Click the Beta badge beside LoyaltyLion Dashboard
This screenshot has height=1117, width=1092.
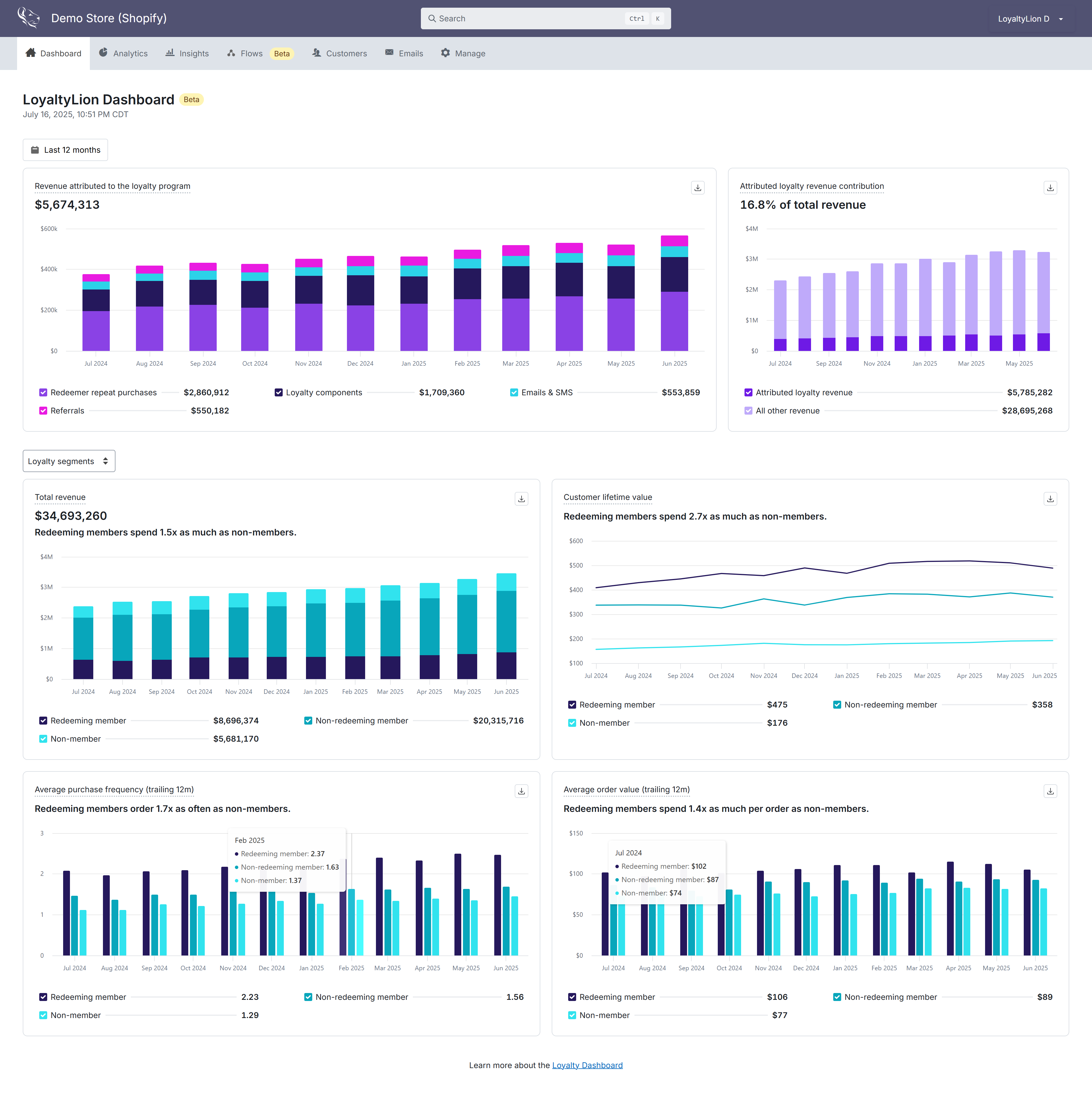[x=192, y=100]
